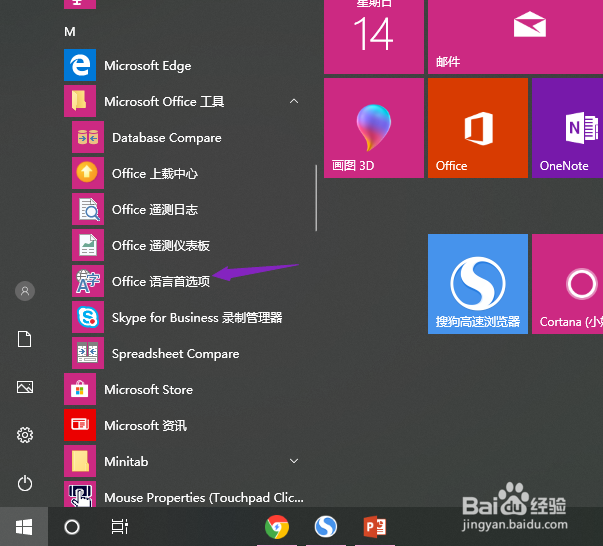Open the 邮件 mail tile
603x546 pixels.
tap(515, 37)
